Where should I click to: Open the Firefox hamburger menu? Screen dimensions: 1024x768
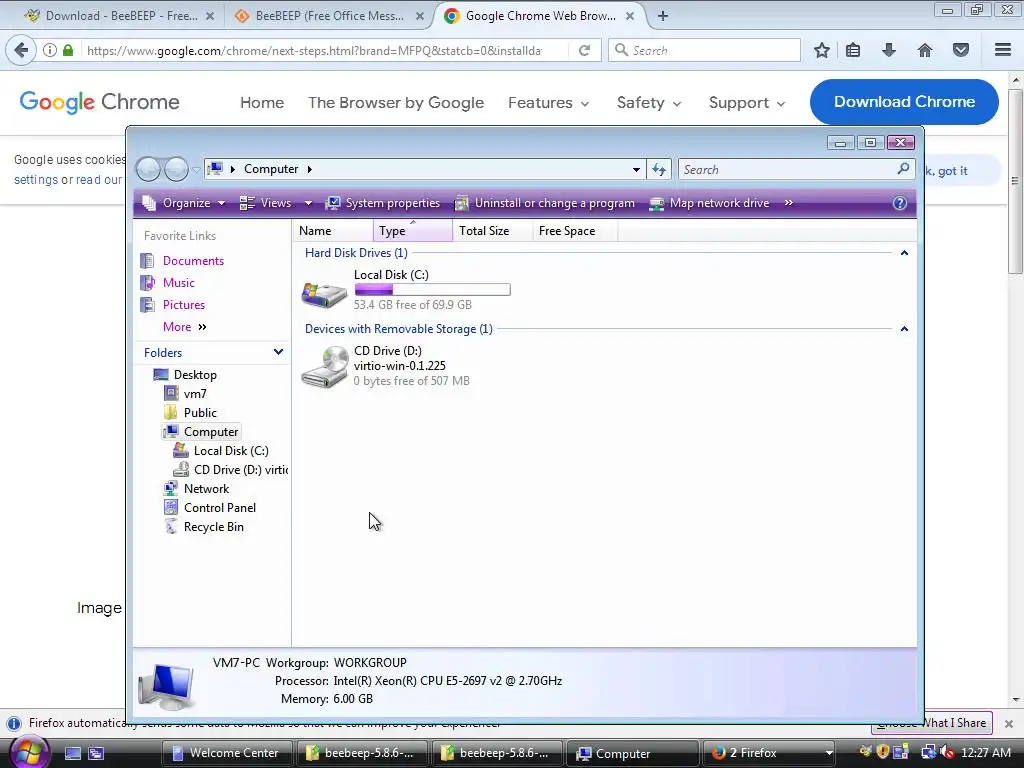[x=1003, y=50]
